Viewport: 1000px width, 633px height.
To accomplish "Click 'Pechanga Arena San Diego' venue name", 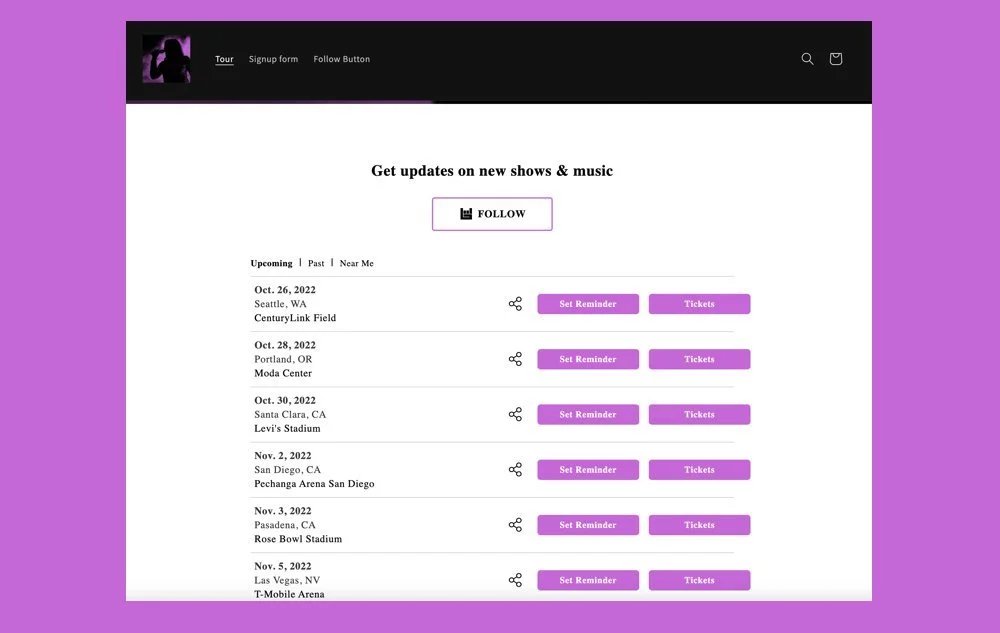I will pos(314,483).
